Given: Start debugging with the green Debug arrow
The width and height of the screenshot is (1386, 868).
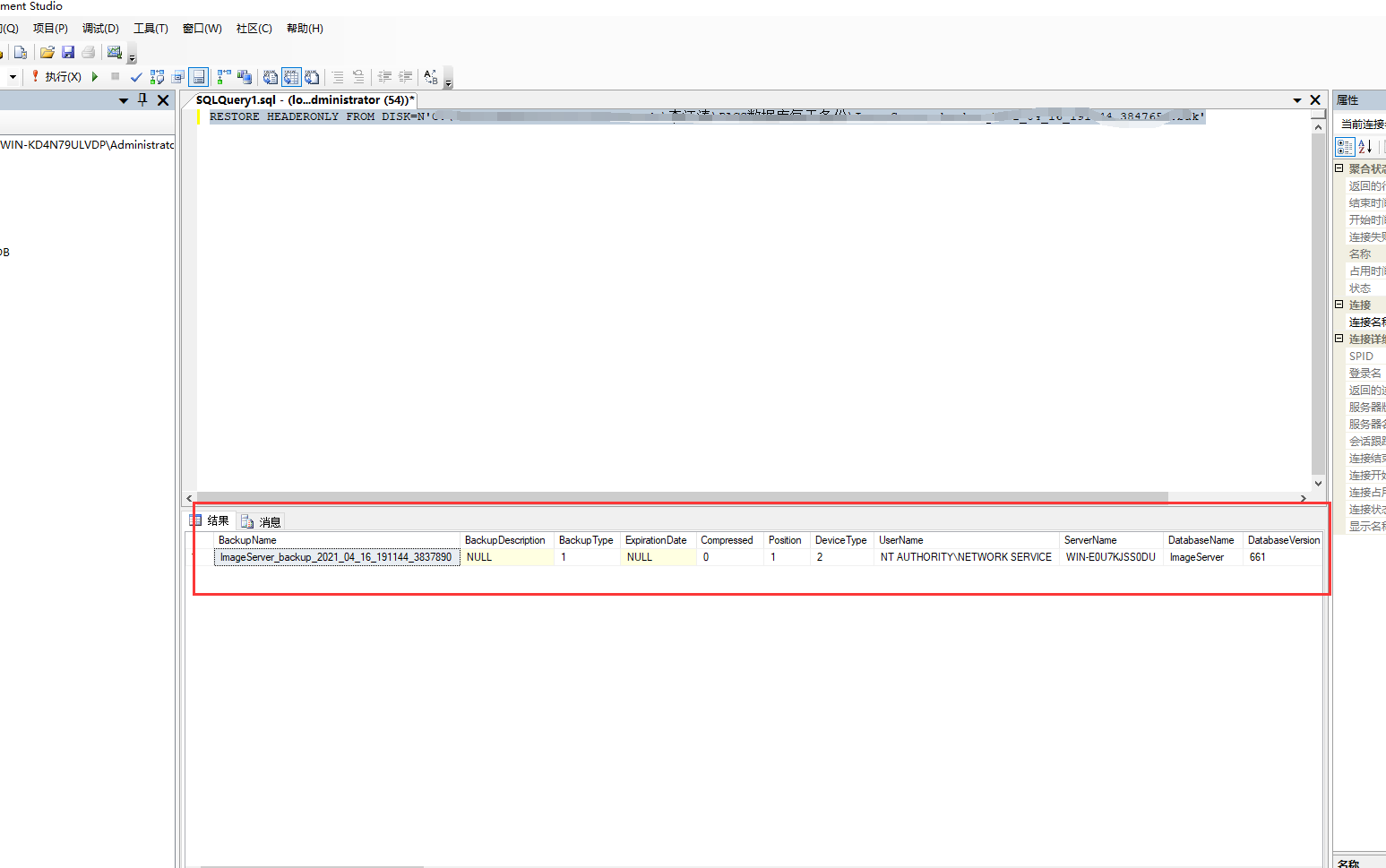Looking at the screenshot, I should tap(94, 76).
